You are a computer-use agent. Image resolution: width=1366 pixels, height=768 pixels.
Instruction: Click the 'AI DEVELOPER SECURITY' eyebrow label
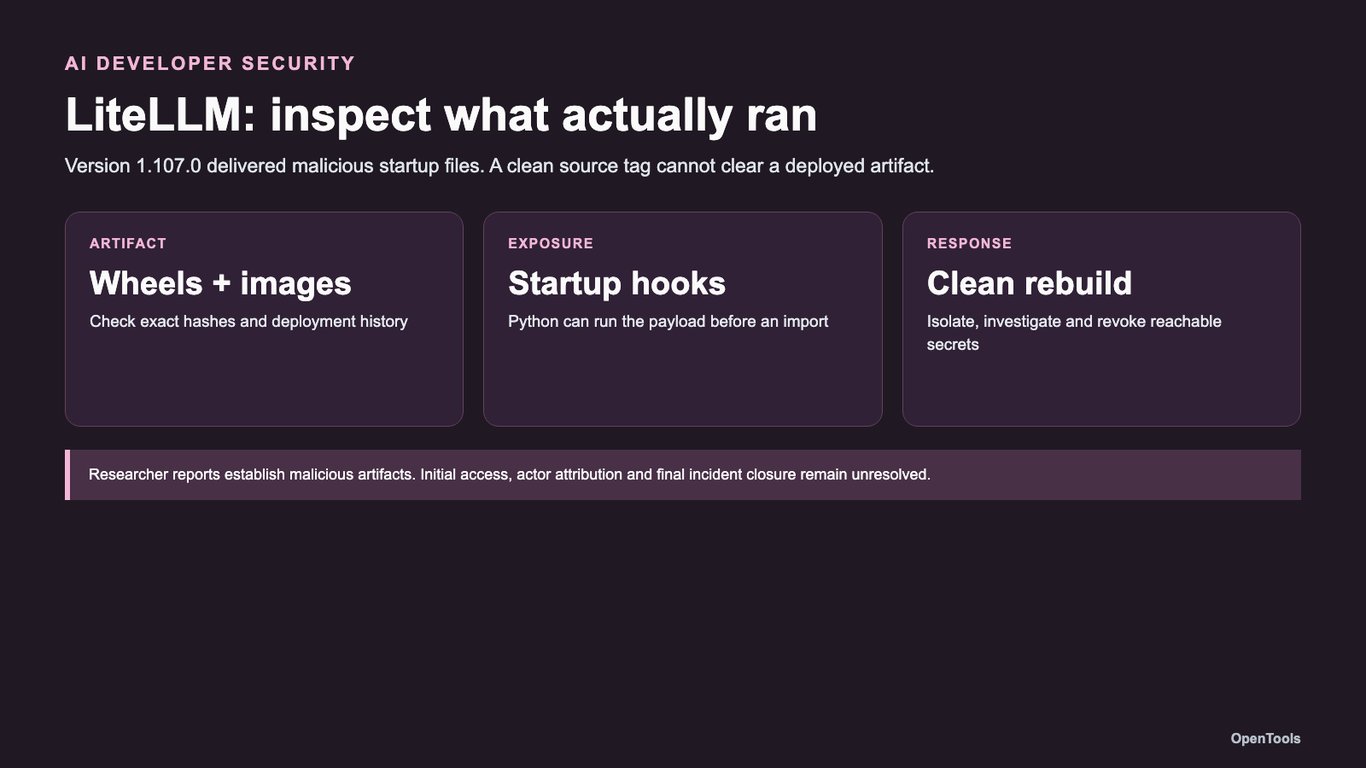[x=210, y=63]
